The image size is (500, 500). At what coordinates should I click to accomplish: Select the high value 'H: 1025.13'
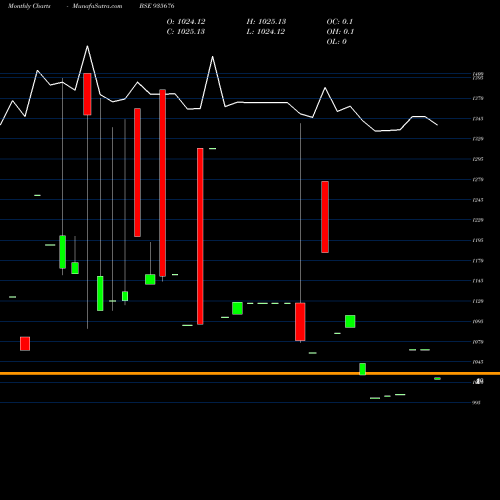pos(266,22)
